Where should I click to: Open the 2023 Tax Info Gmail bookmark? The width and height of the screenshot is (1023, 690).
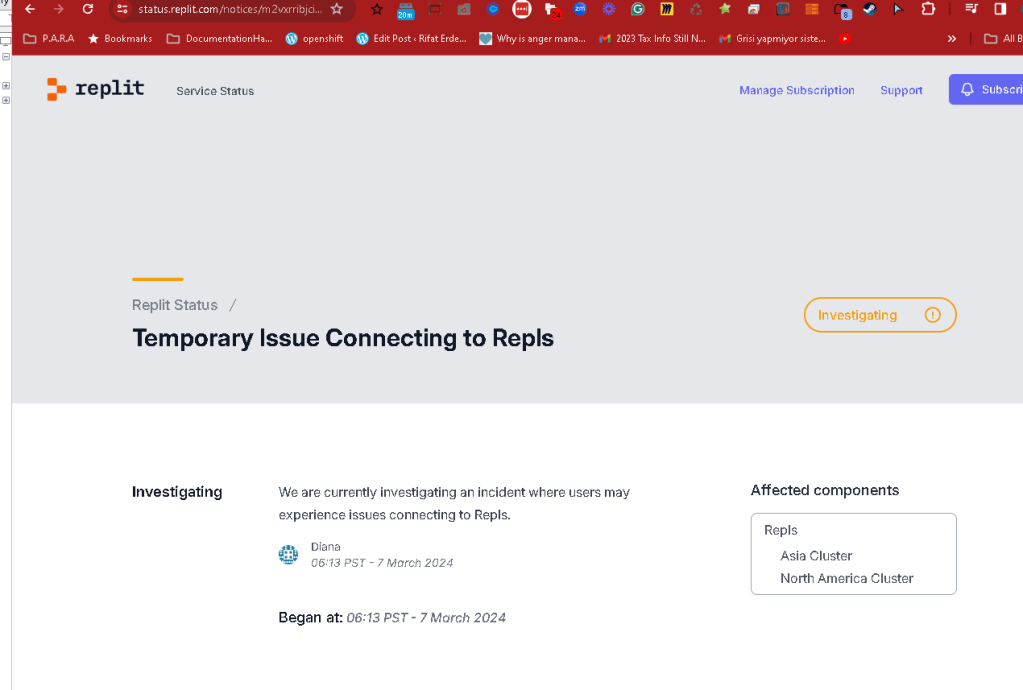(x=652, y=38)
